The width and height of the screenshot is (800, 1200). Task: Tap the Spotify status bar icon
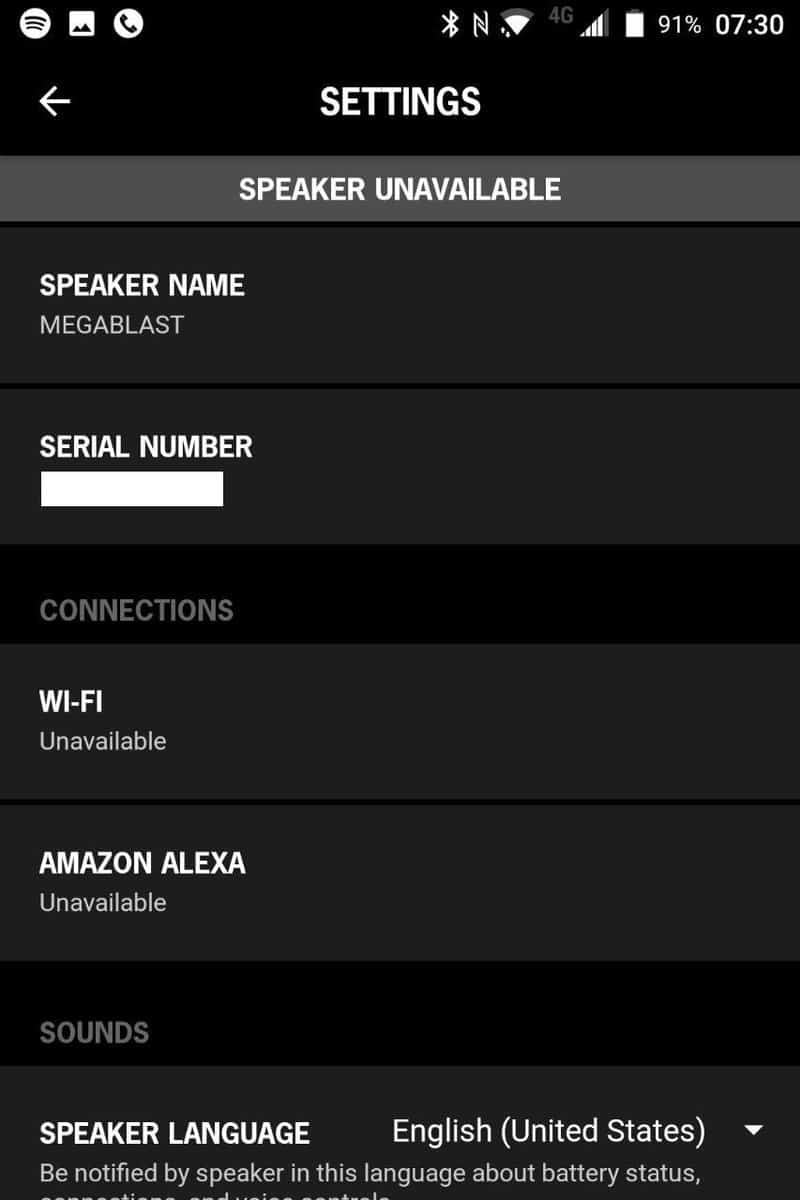point(35,23)
